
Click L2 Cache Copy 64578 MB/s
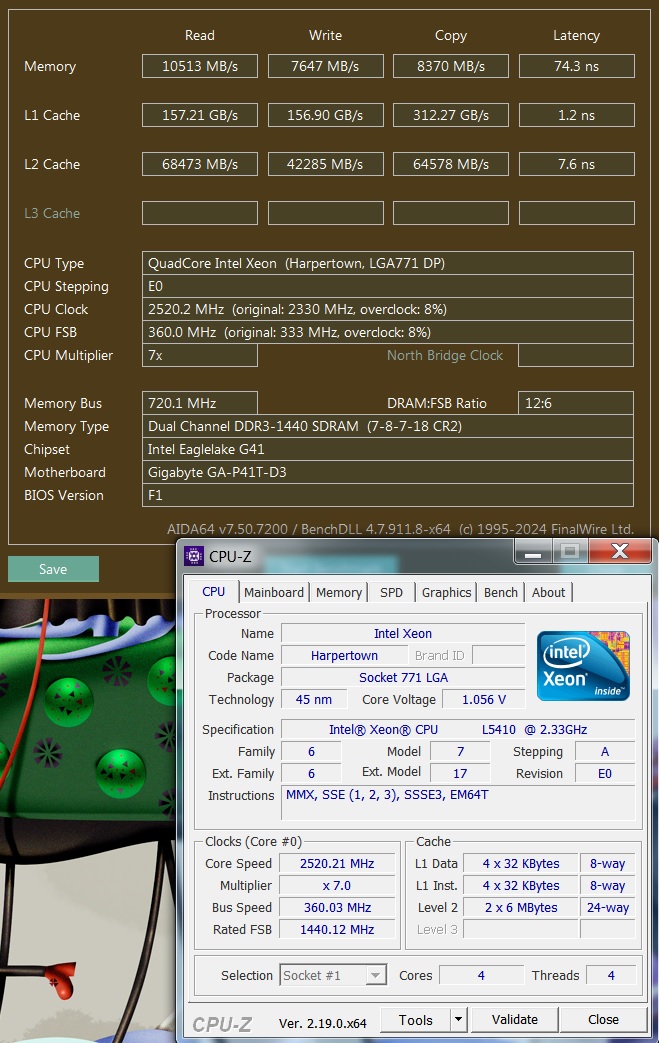[x=451, y=164]
